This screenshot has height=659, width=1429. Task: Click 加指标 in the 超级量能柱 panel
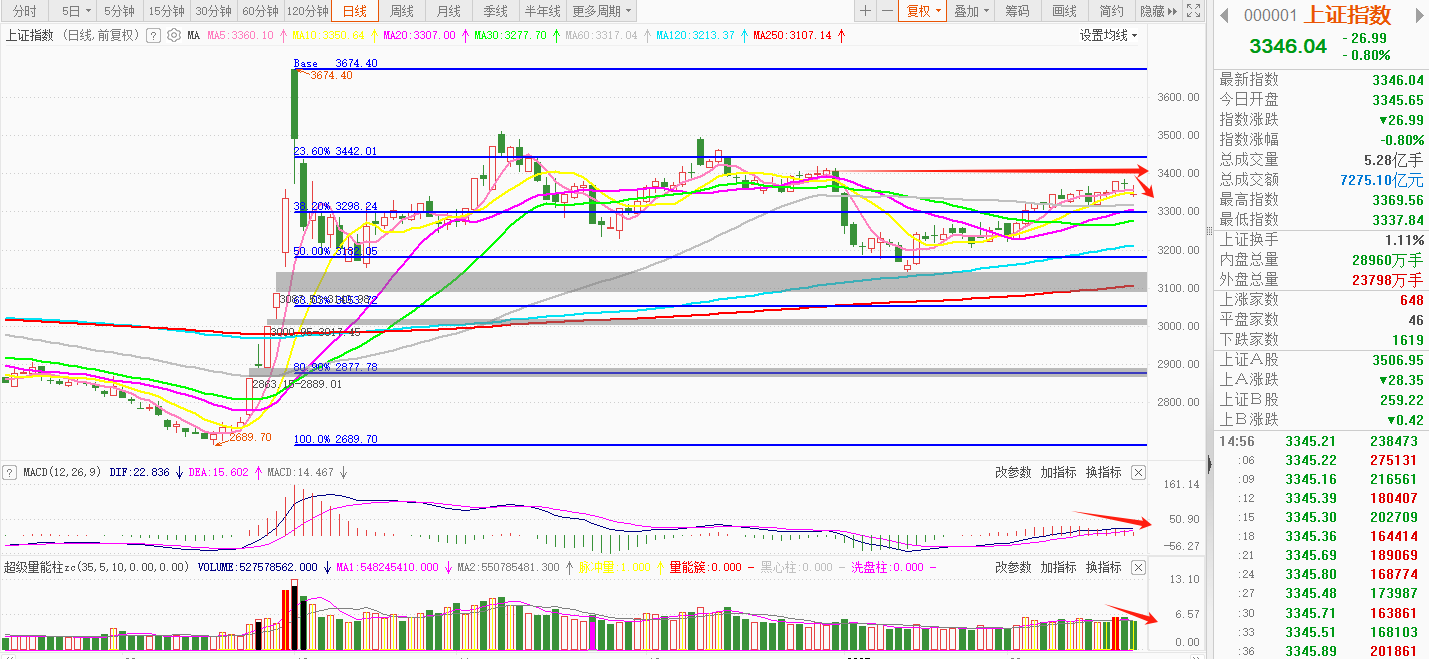pos(1058,567)
